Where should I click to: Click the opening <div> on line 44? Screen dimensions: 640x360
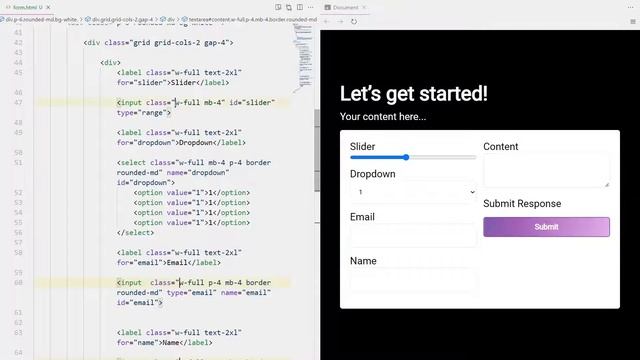point(111,62)
